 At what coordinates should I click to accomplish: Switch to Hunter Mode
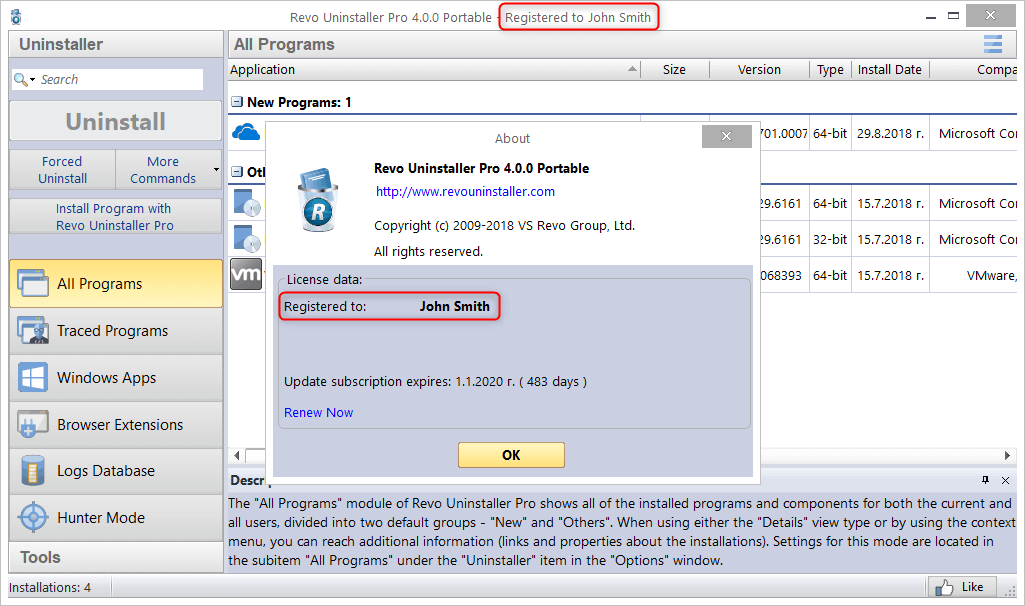(x=116, y=518)
